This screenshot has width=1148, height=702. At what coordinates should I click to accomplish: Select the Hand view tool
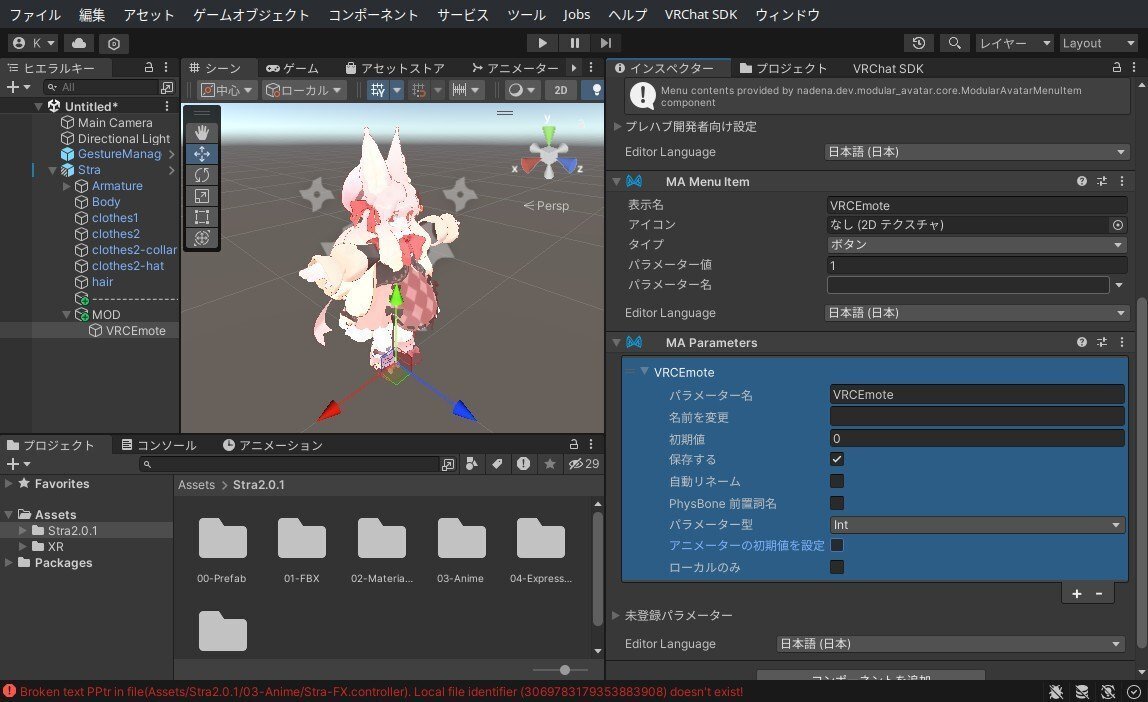click(201, 132)
